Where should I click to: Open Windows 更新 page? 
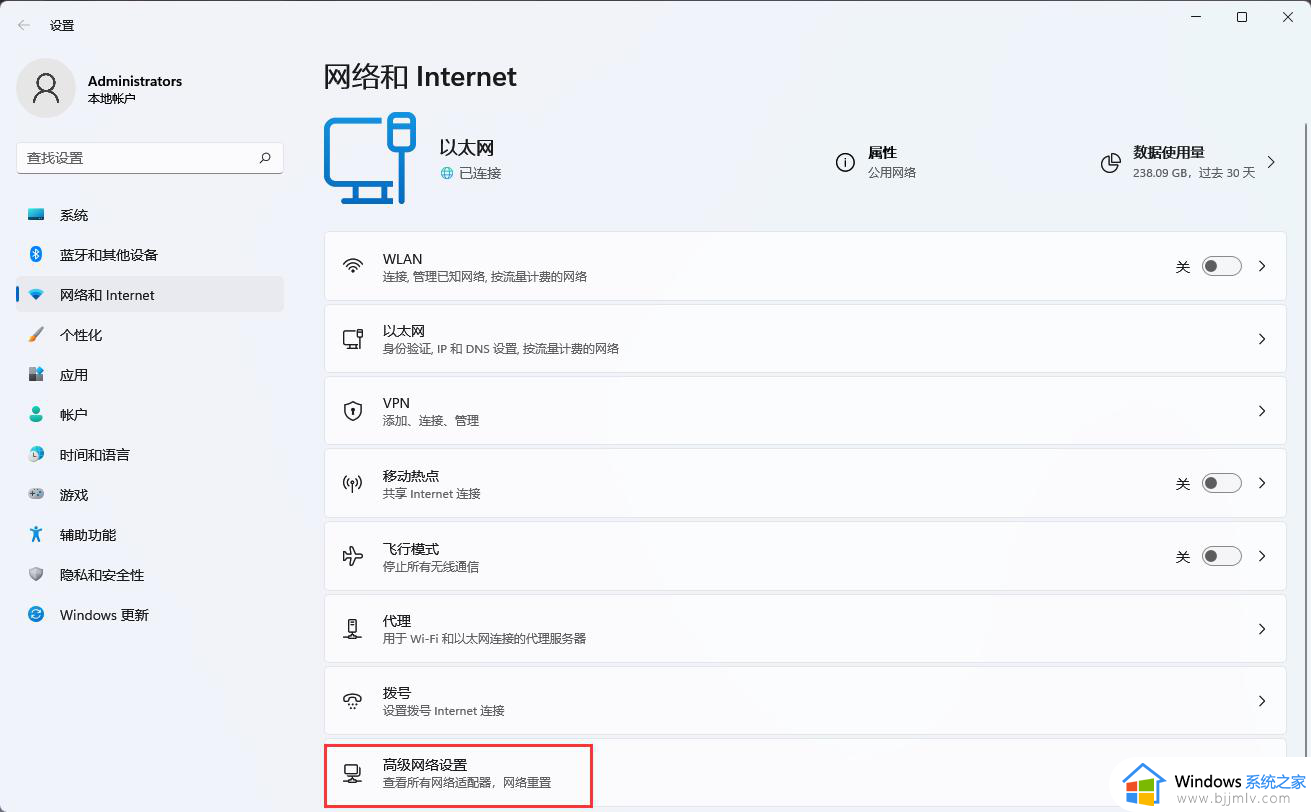point(150,615)
